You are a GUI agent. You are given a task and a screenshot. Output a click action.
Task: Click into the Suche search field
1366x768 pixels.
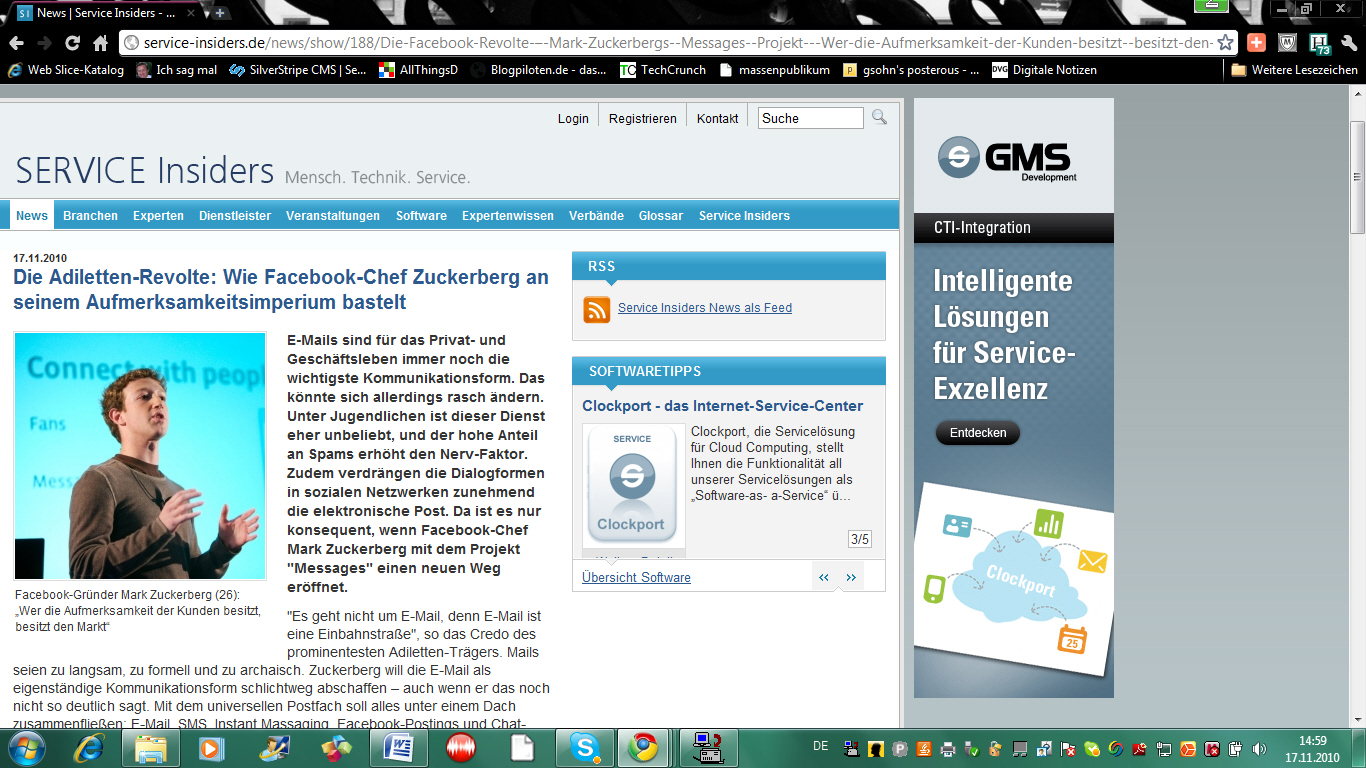click(x=809, y=118)
